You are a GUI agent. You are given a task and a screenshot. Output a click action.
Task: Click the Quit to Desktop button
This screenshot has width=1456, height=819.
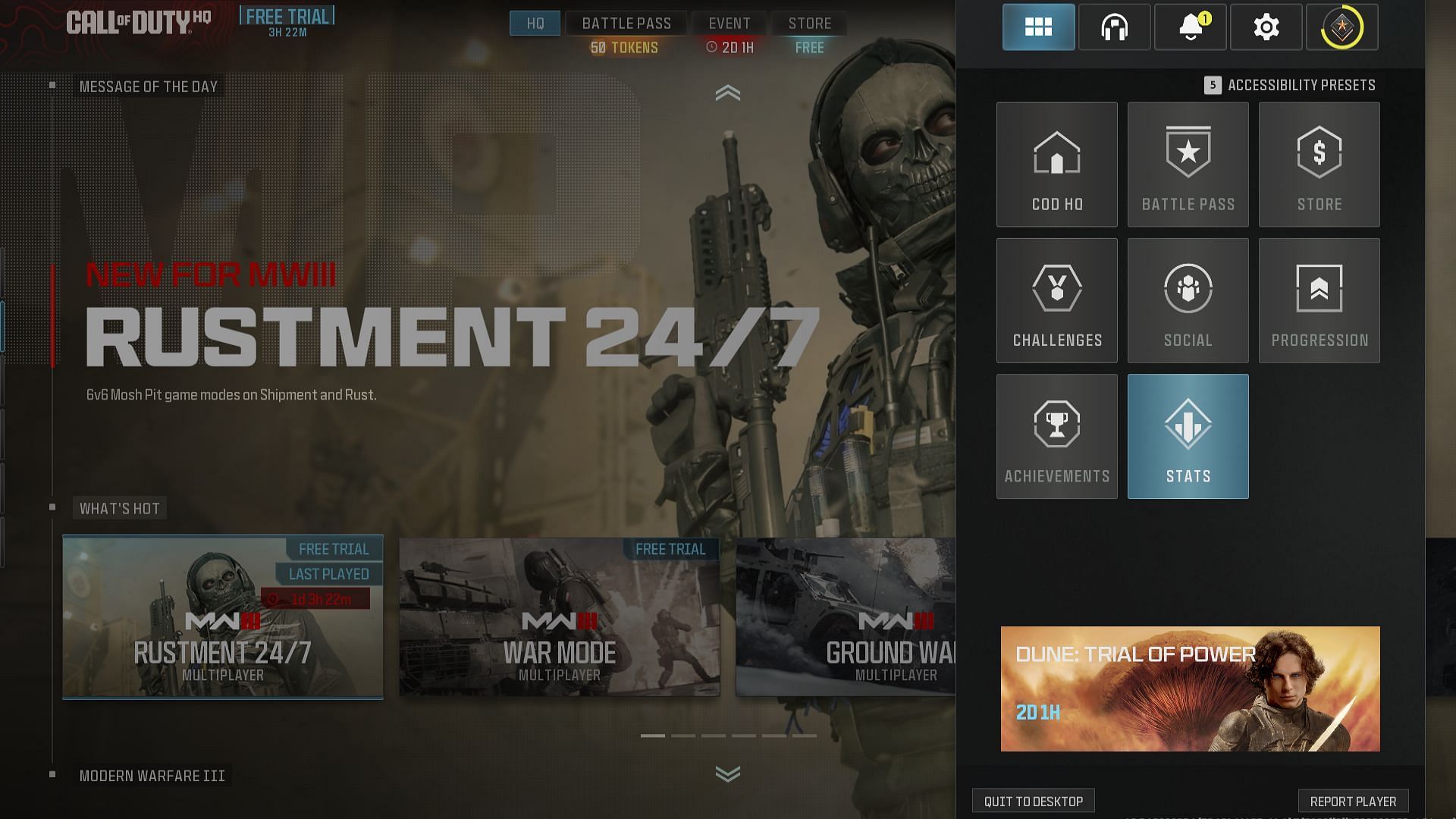click(x=1034, y=800)
